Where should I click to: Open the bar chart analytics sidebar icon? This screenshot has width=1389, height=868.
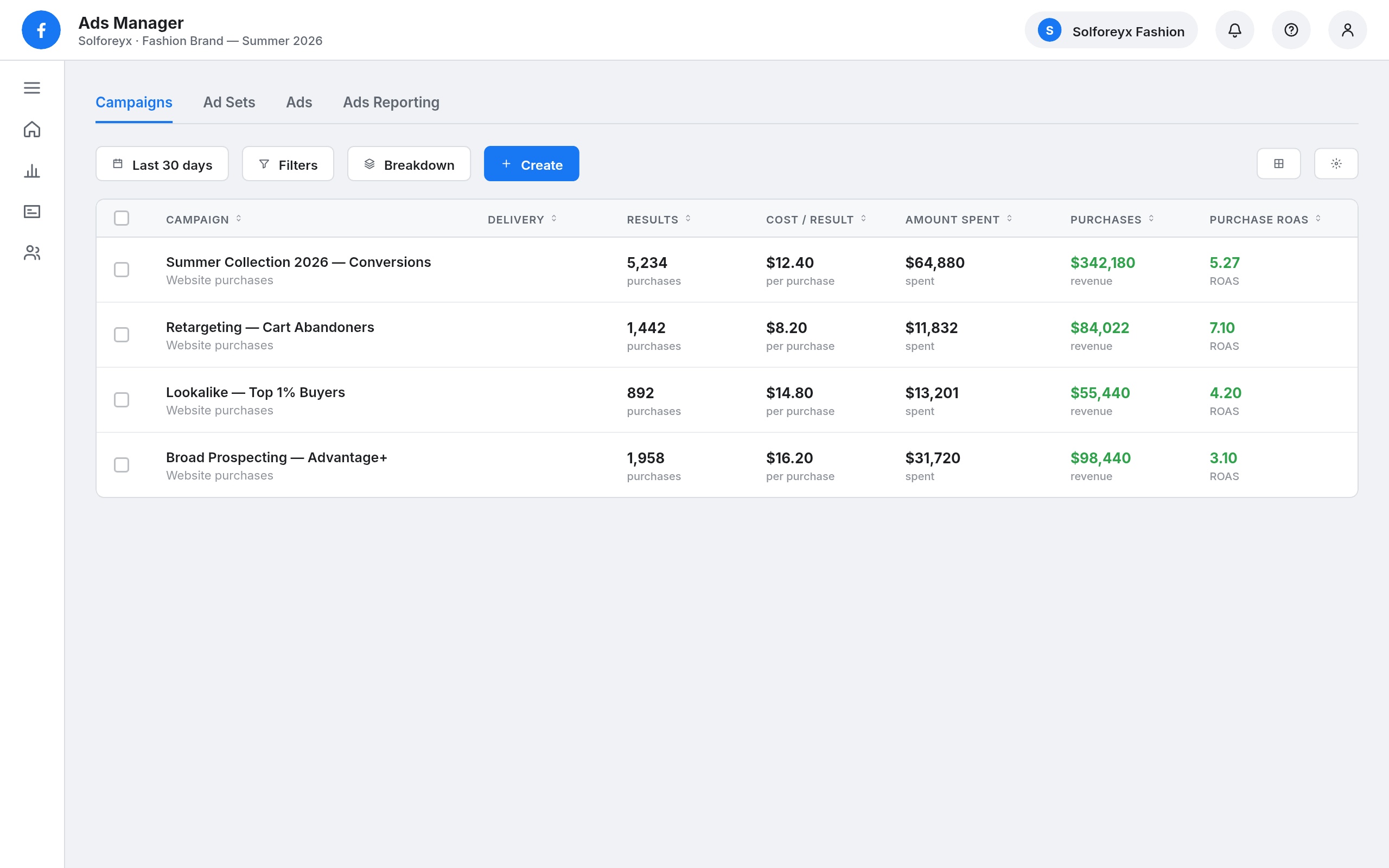(x=32, y=170)
